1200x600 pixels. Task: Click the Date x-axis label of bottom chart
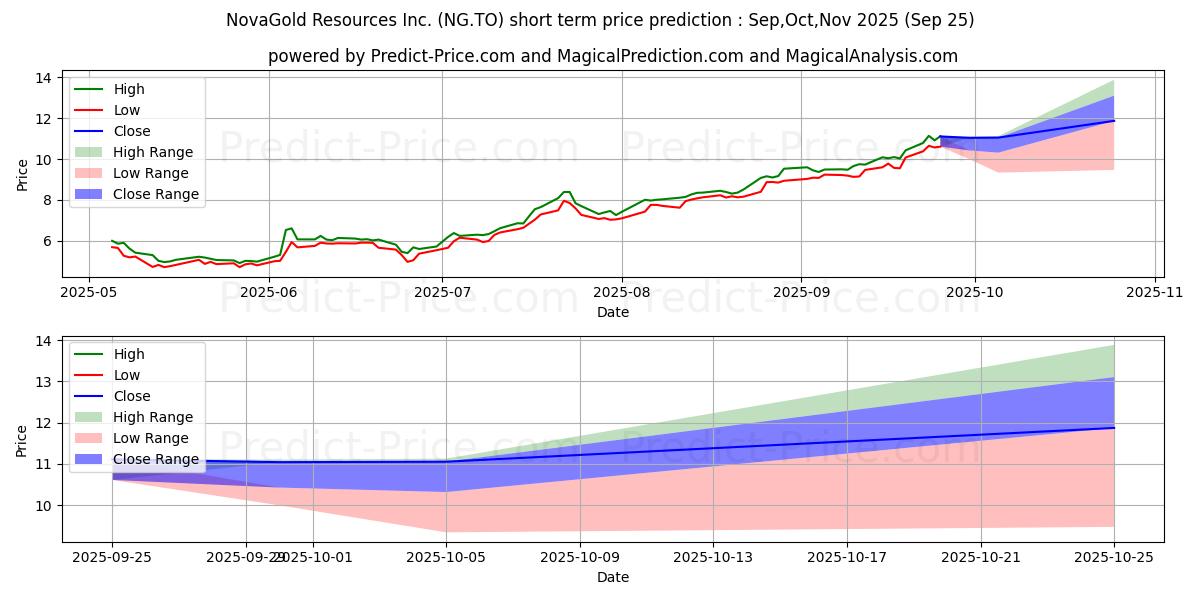(x=612, y=577)
